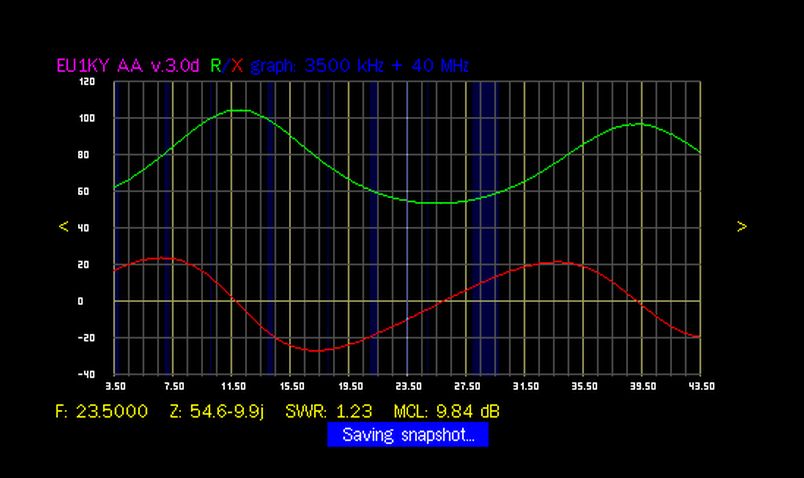Click the 120 label on the vertical axis
The height and width of the screenshot is (478, 804).
(x=88, y=82)
